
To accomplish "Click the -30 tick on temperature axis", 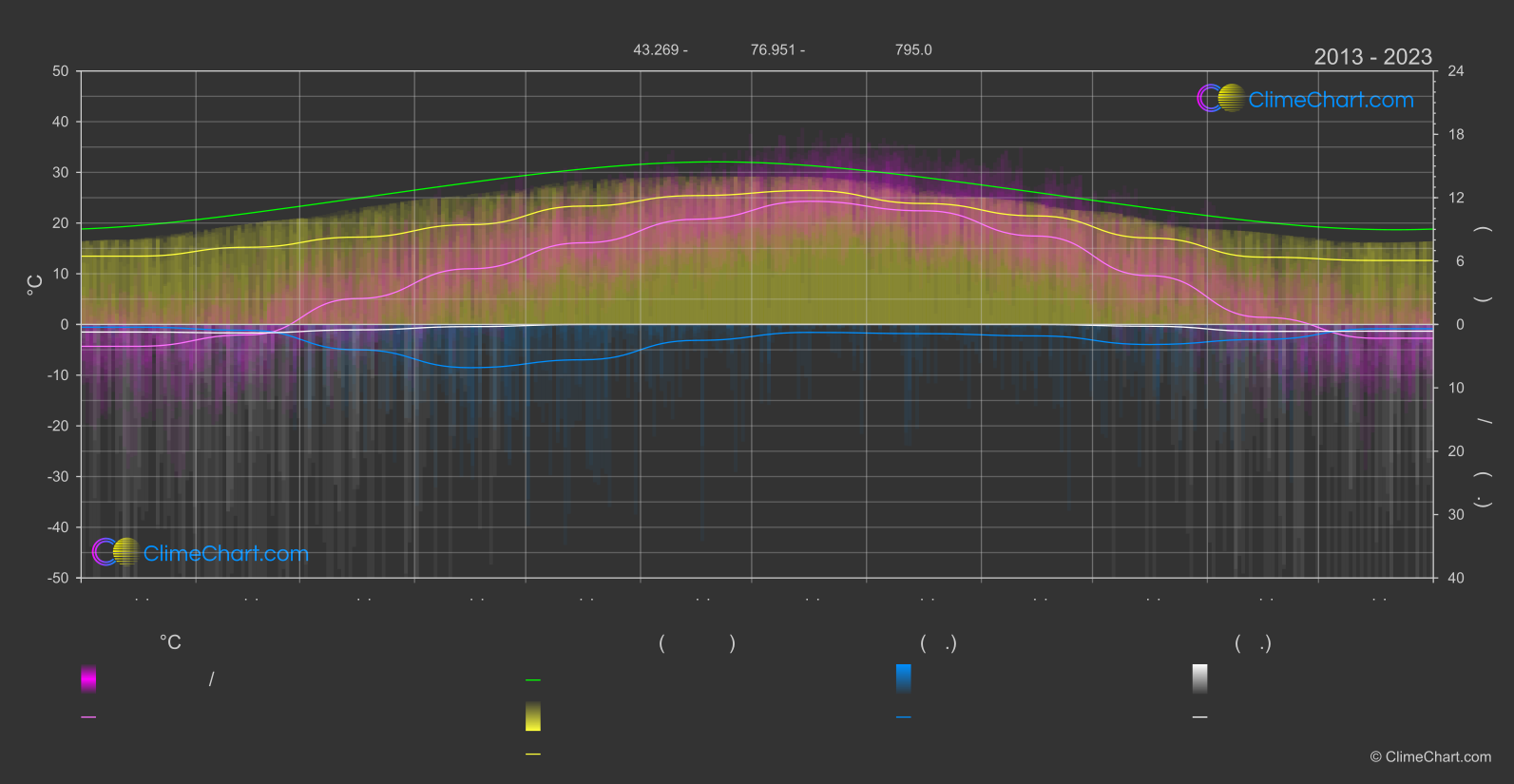I will pyautogui.click(x=58, y=476).
